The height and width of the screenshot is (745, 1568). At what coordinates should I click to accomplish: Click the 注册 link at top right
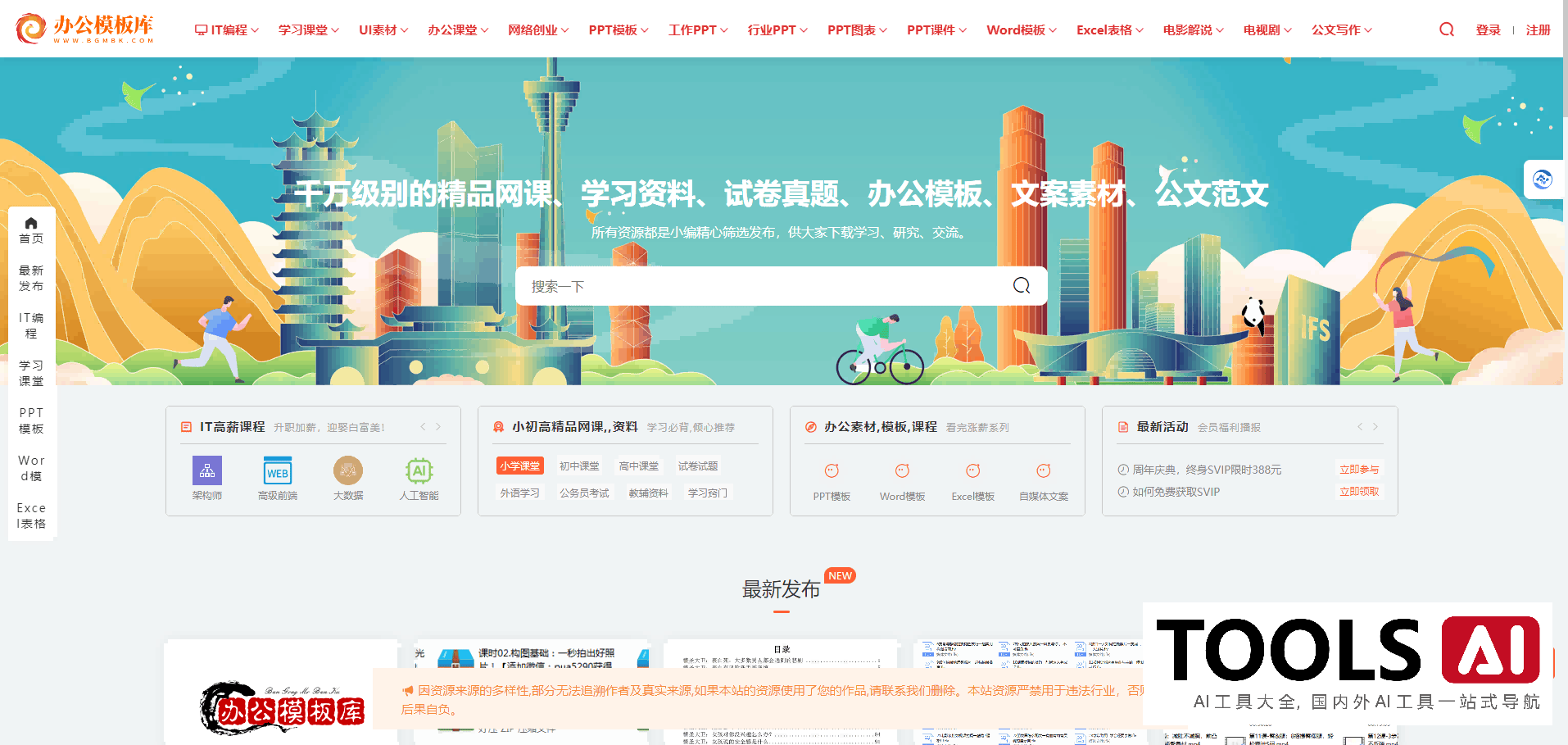click(x=1538, y=29)
